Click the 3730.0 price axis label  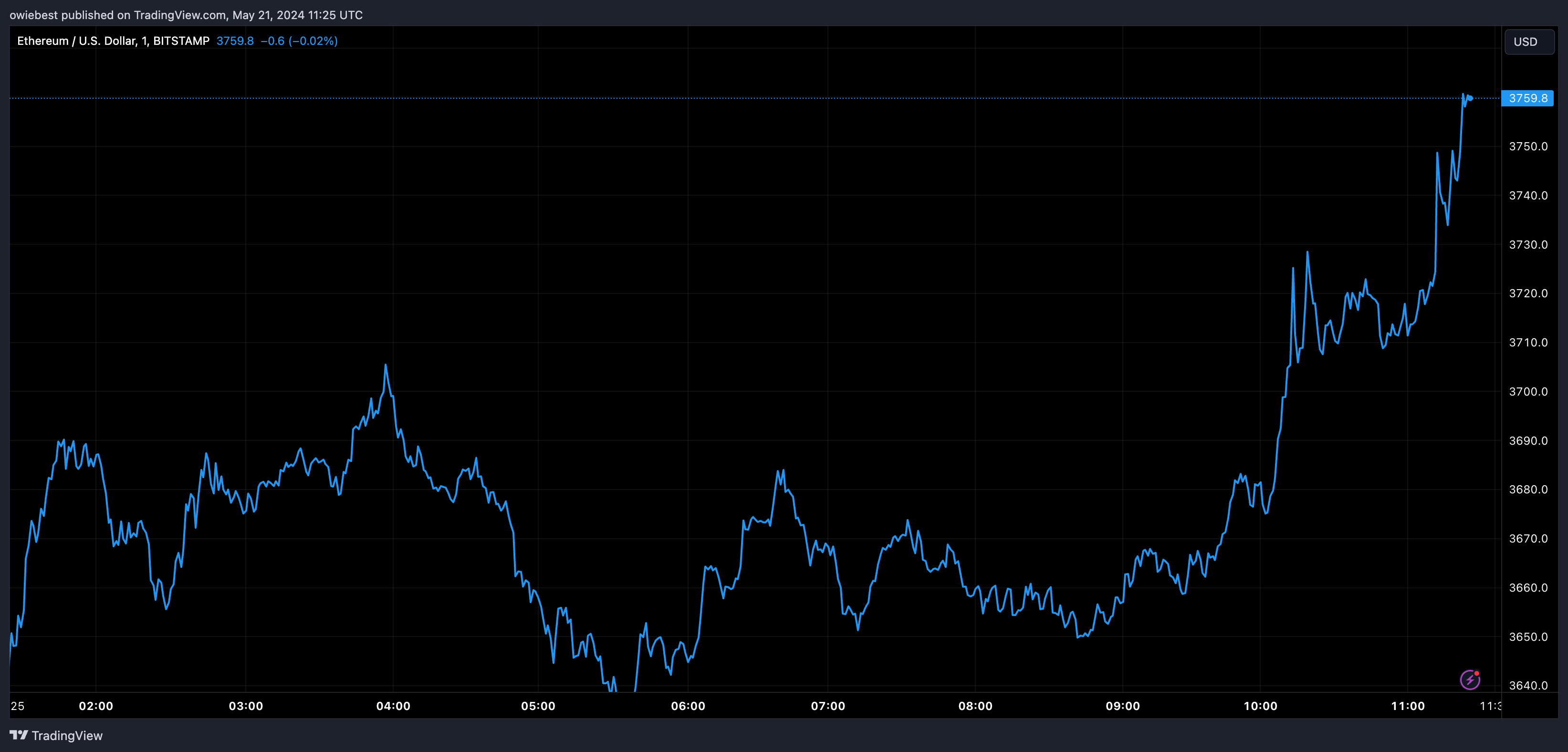pos(1528,245)
